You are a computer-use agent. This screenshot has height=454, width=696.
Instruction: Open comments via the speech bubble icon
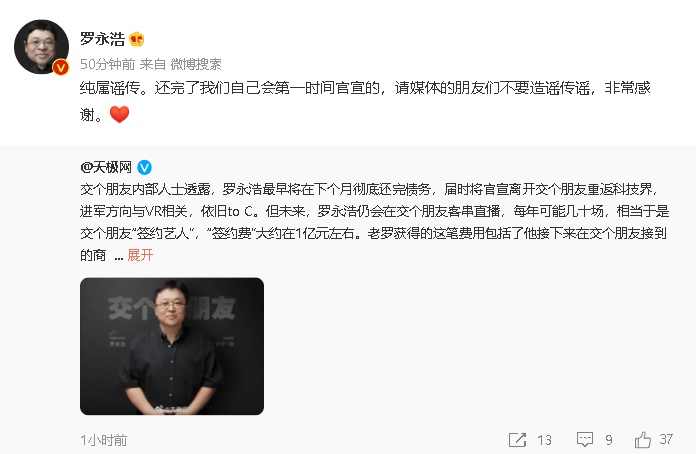click(x=585, y=440)
